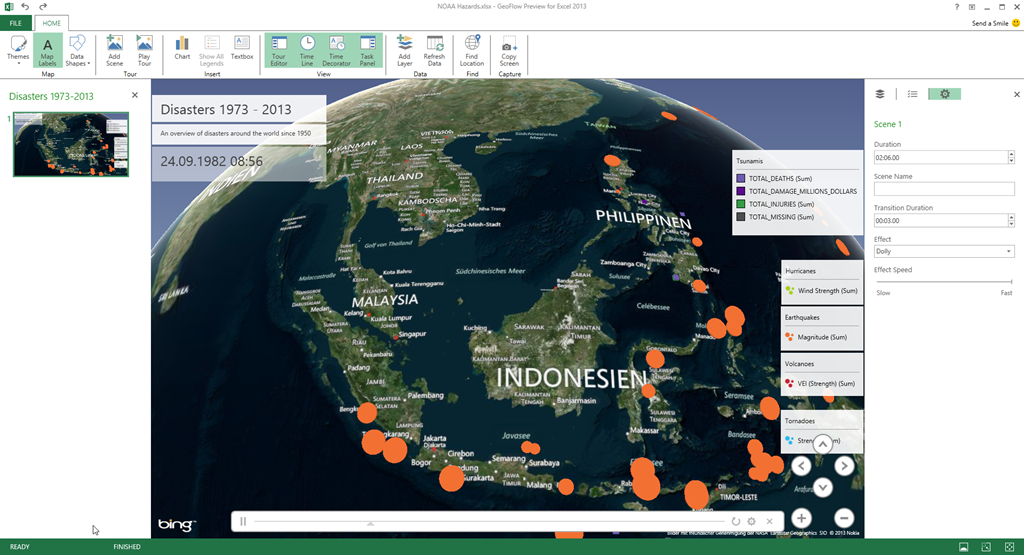Image resolution: width=1024 pixels, height=555 pixels.
Task: Refresh Data using the ribbon icon
Action: coord(434,49)
